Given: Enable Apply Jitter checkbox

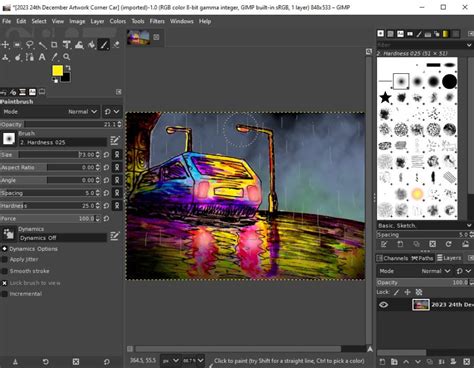Looking at the screenshot, I should (x=4, y=259).
